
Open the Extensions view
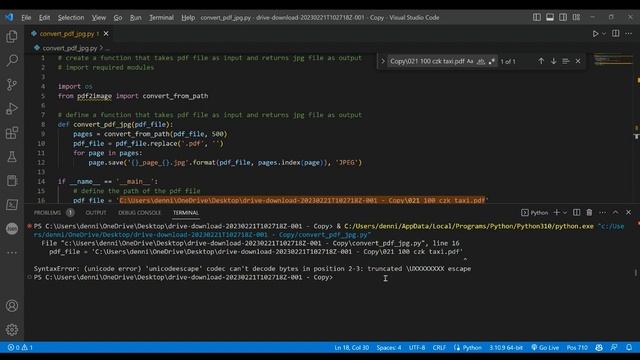click(12, 133)
